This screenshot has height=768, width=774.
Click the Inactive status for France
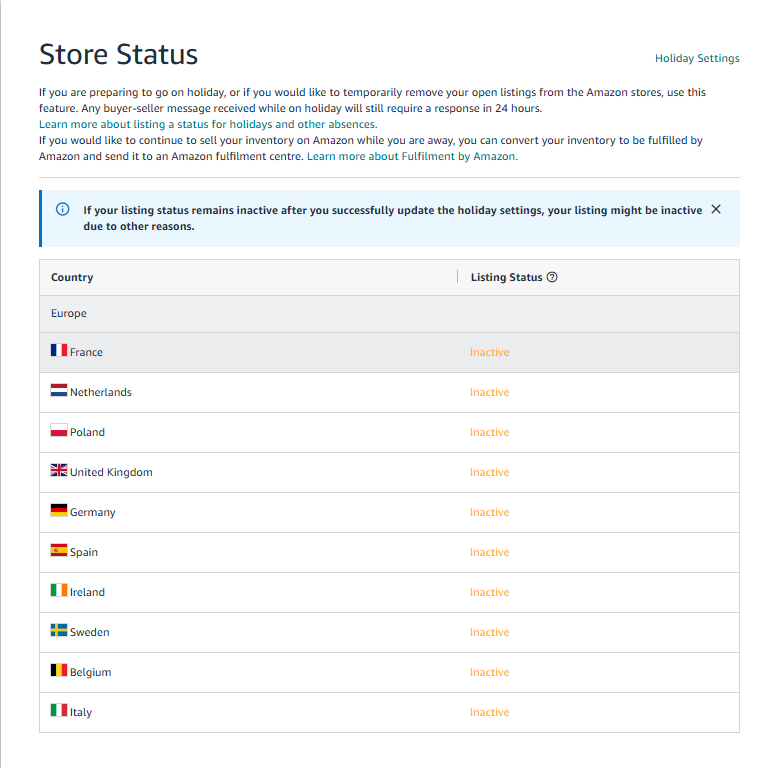coord(490,352)
